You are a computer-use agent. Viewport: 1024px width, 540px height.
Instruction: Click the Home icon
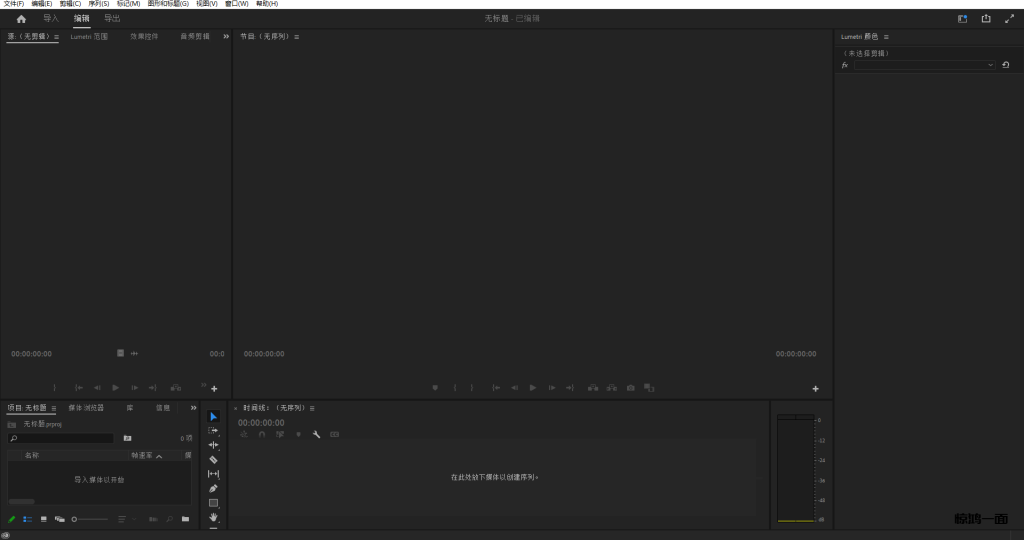click(21, 19)
